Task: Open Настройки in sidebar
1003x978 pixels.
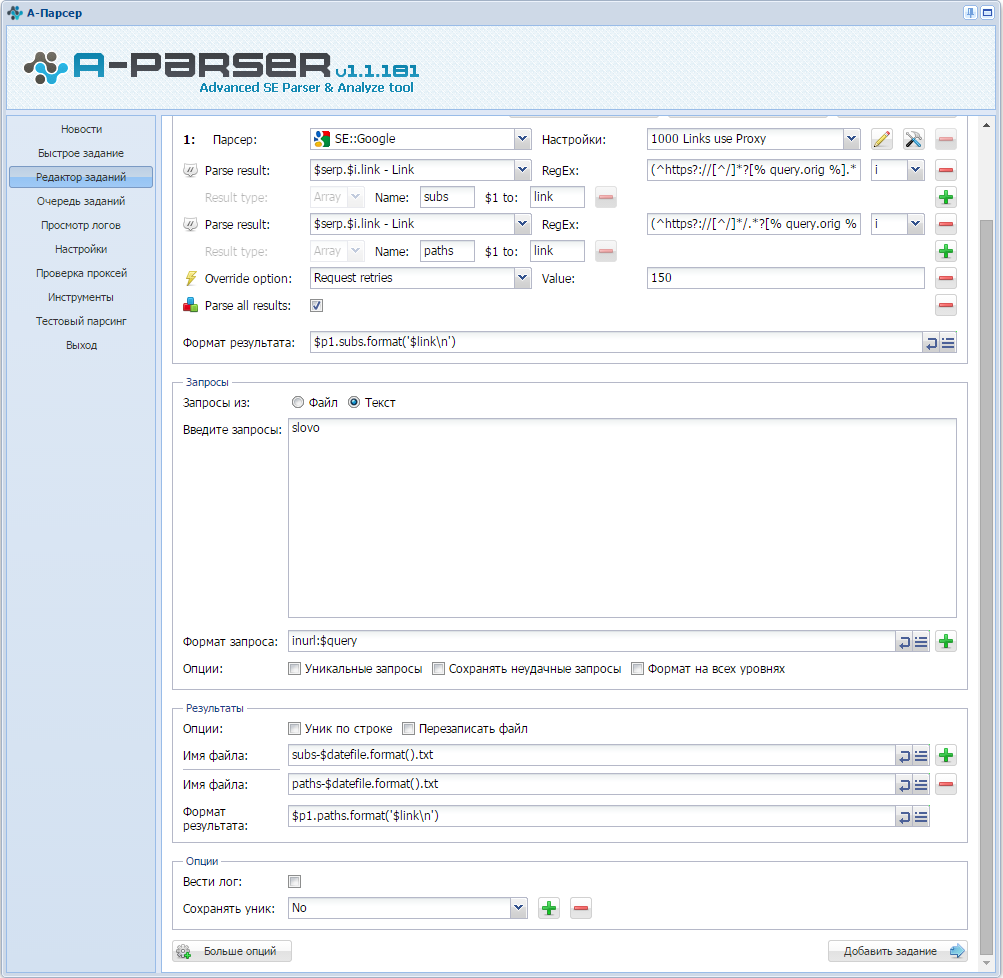Action: coord(81,249)
